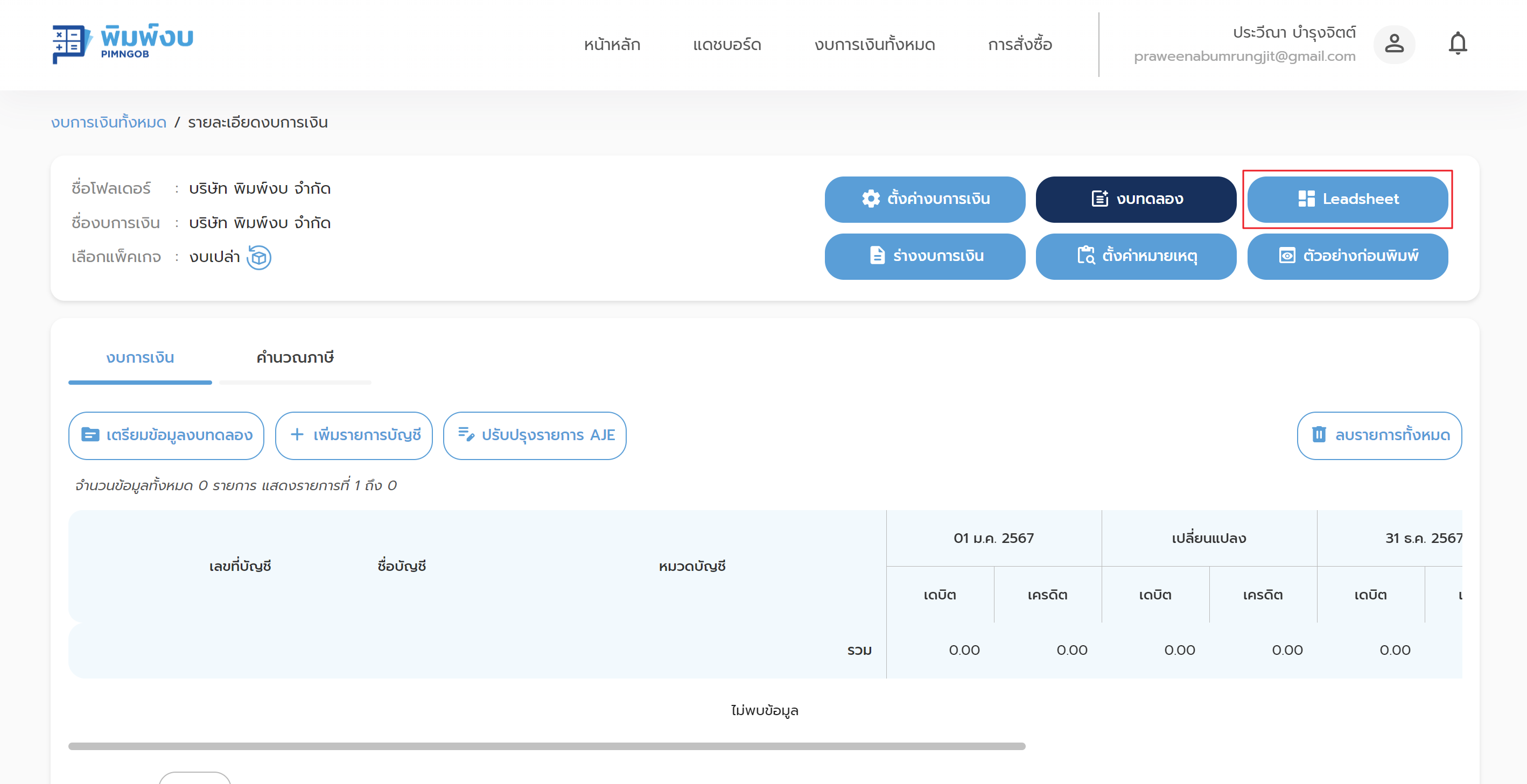The image size is (1527, 784).
Task: Click เพิ่มรายการบัญชี plus button
Action: point(354,435)
